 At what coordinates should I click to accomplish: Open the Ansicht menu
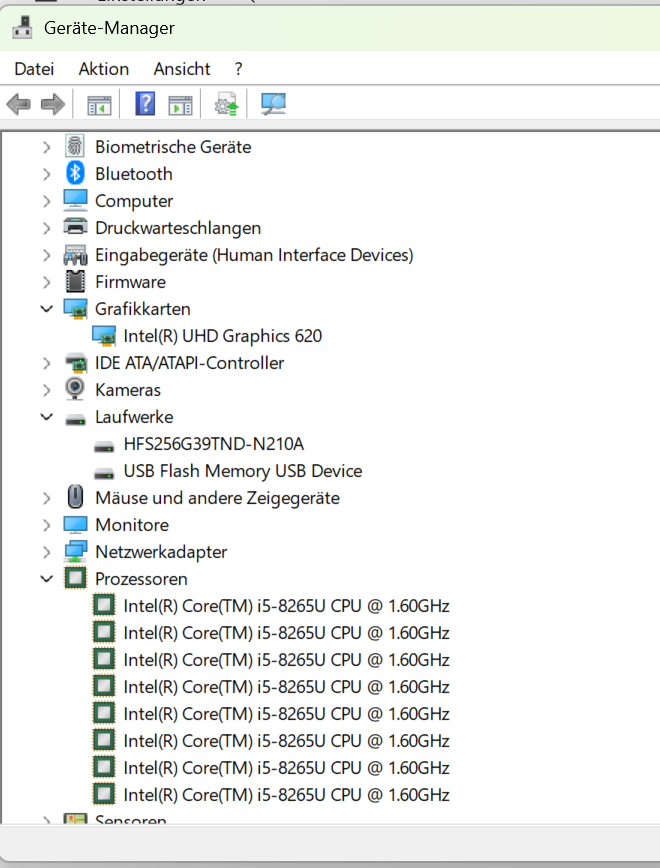pyautogui.click(x=182, y=69)
